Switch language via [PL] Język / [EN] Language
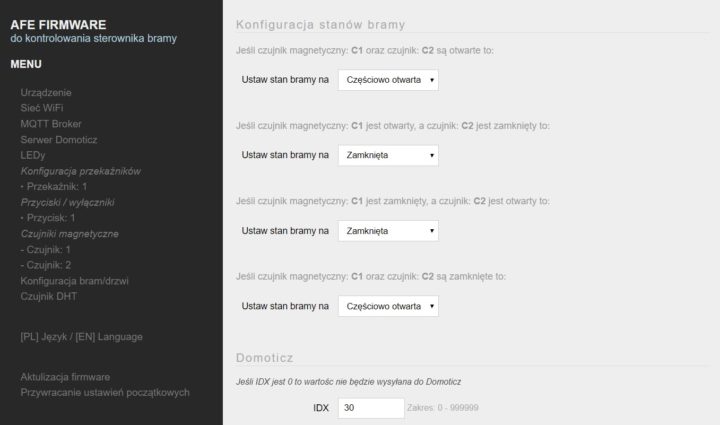The image size is (720, 425). [81, 337]
